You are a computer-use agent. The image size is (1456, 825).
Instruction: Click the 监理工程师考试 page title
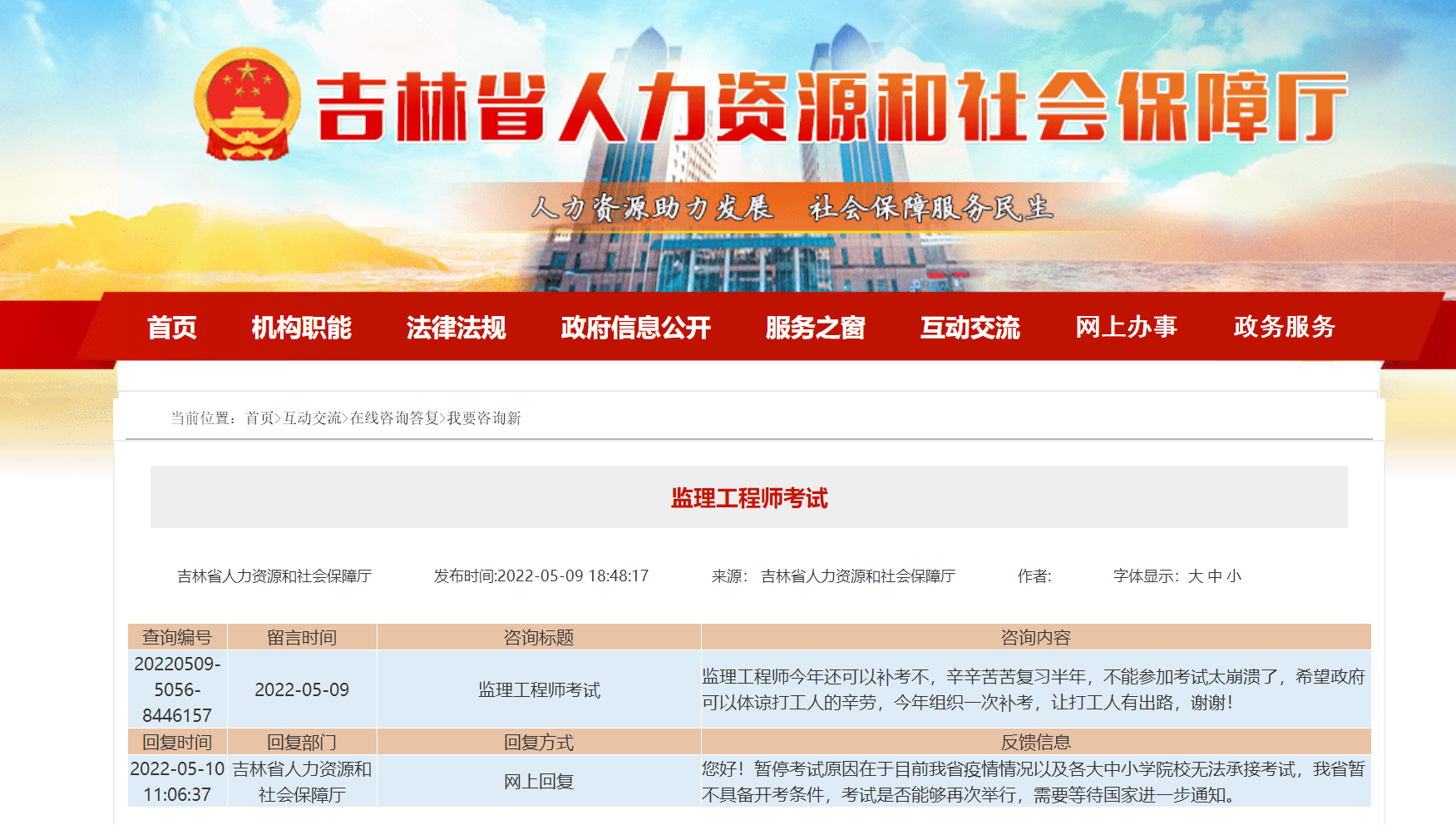tap(748, 498)
